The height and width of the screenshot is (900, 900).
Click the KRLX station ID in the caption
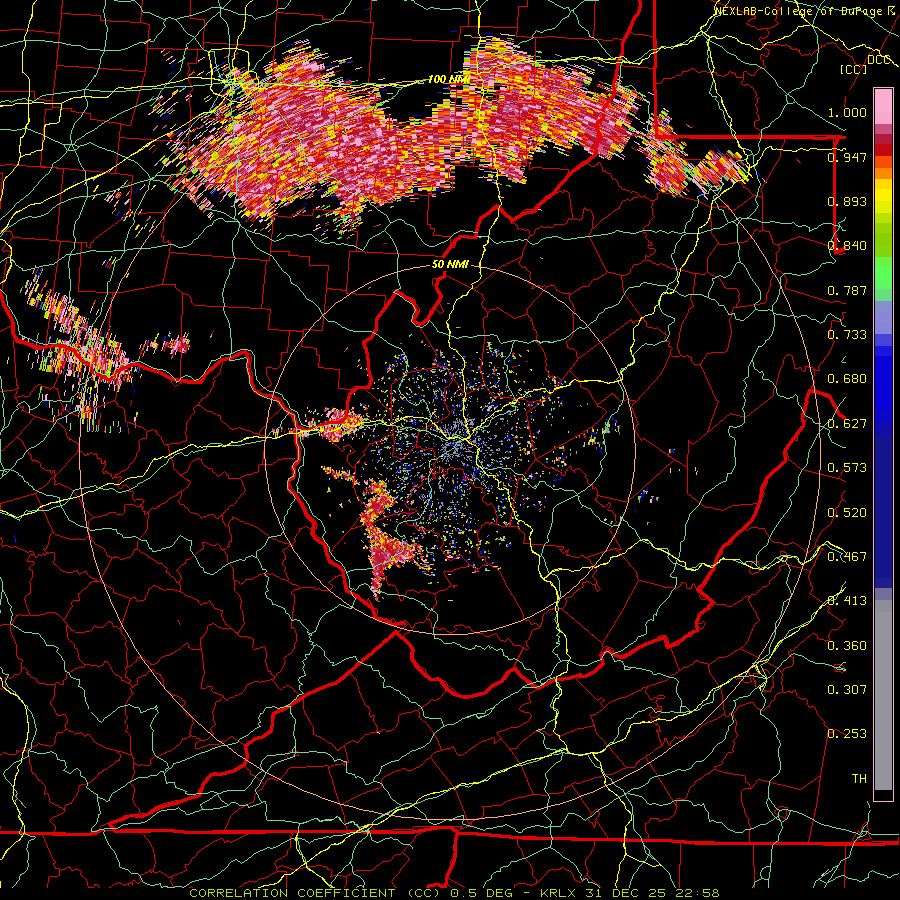(x=560, y=893)
